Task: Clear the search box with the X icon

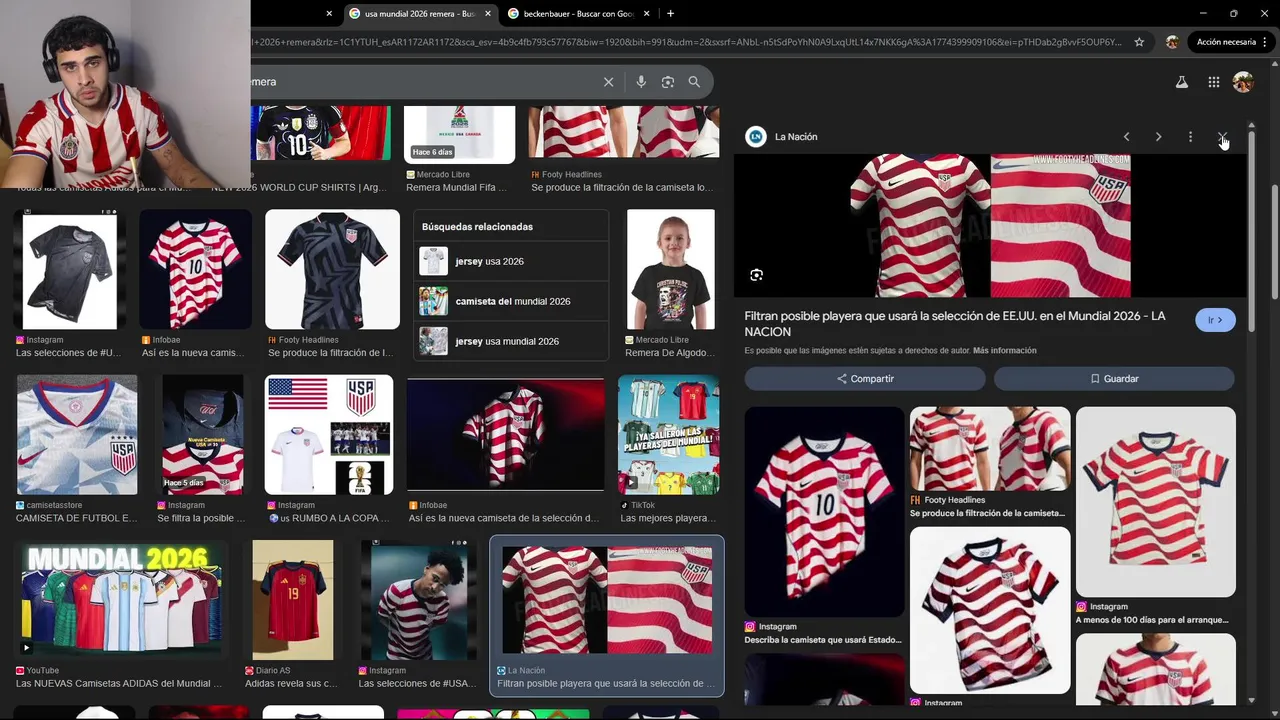Action: 608,82
